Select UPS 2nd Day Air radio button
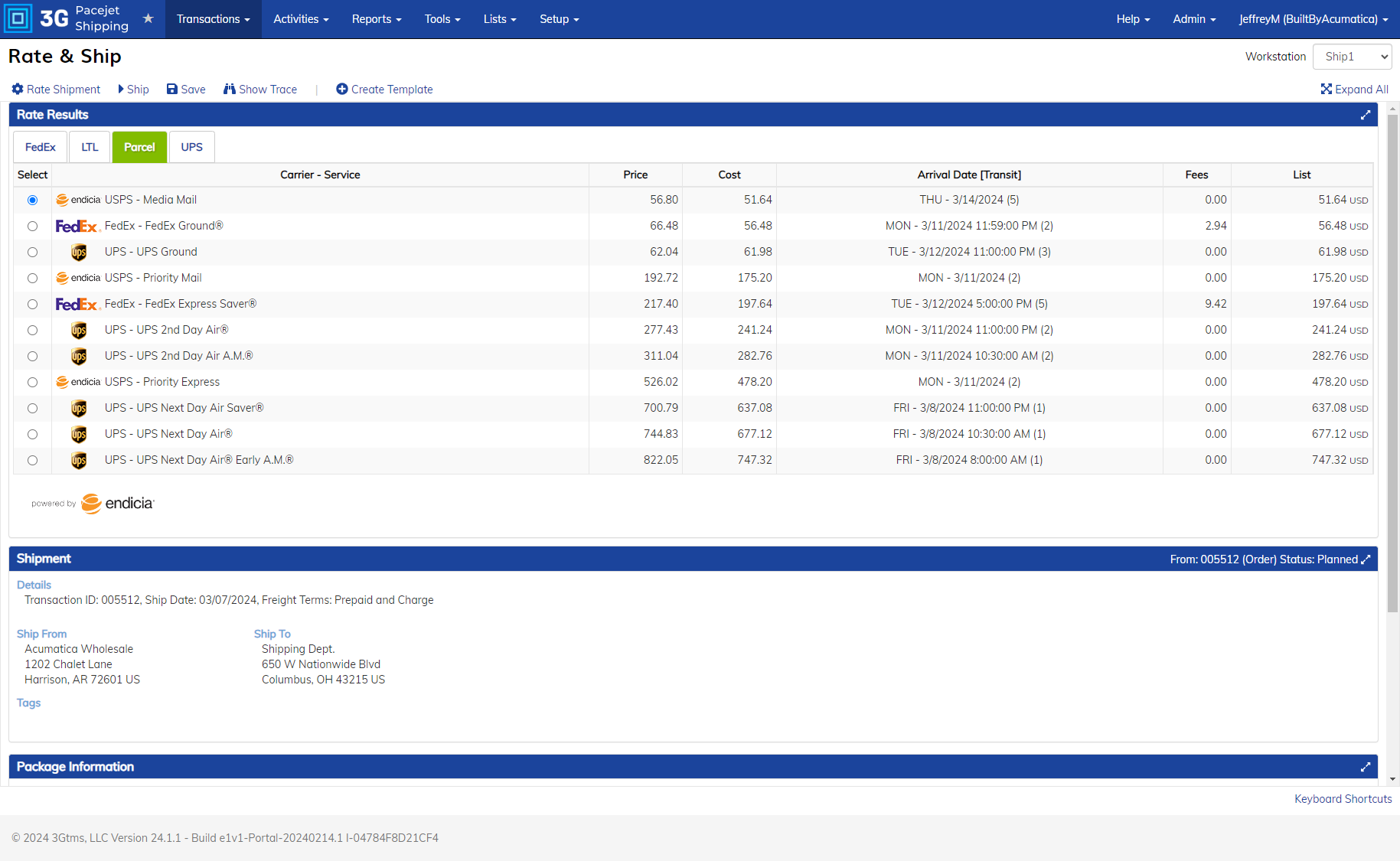1400x861 pixels. (32, 330)
